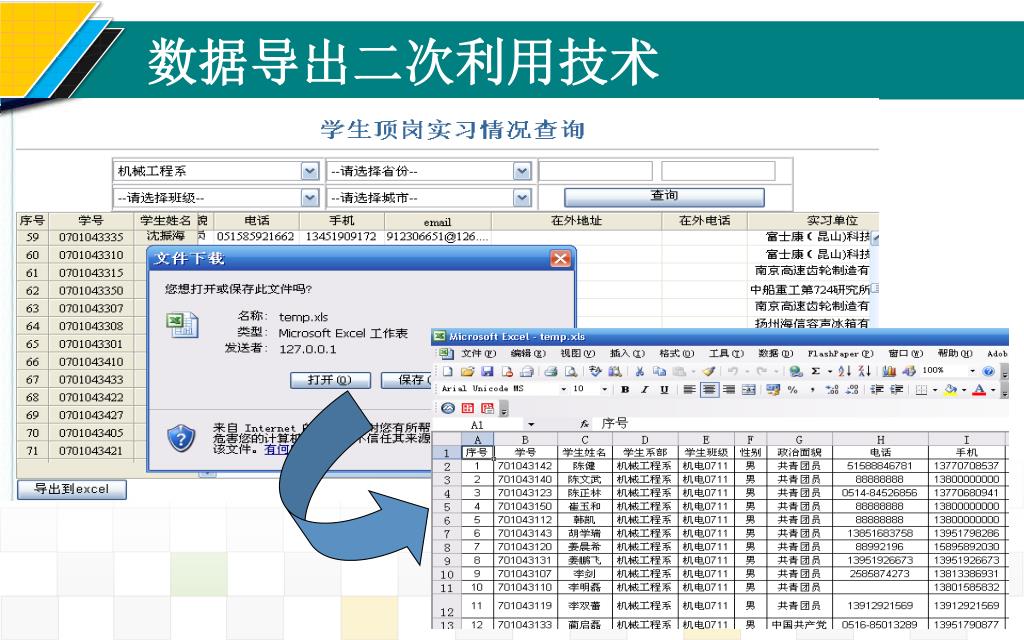Click the Print Preview magnifier icon
Screen dimensions: 1024x640
point(571,372)
